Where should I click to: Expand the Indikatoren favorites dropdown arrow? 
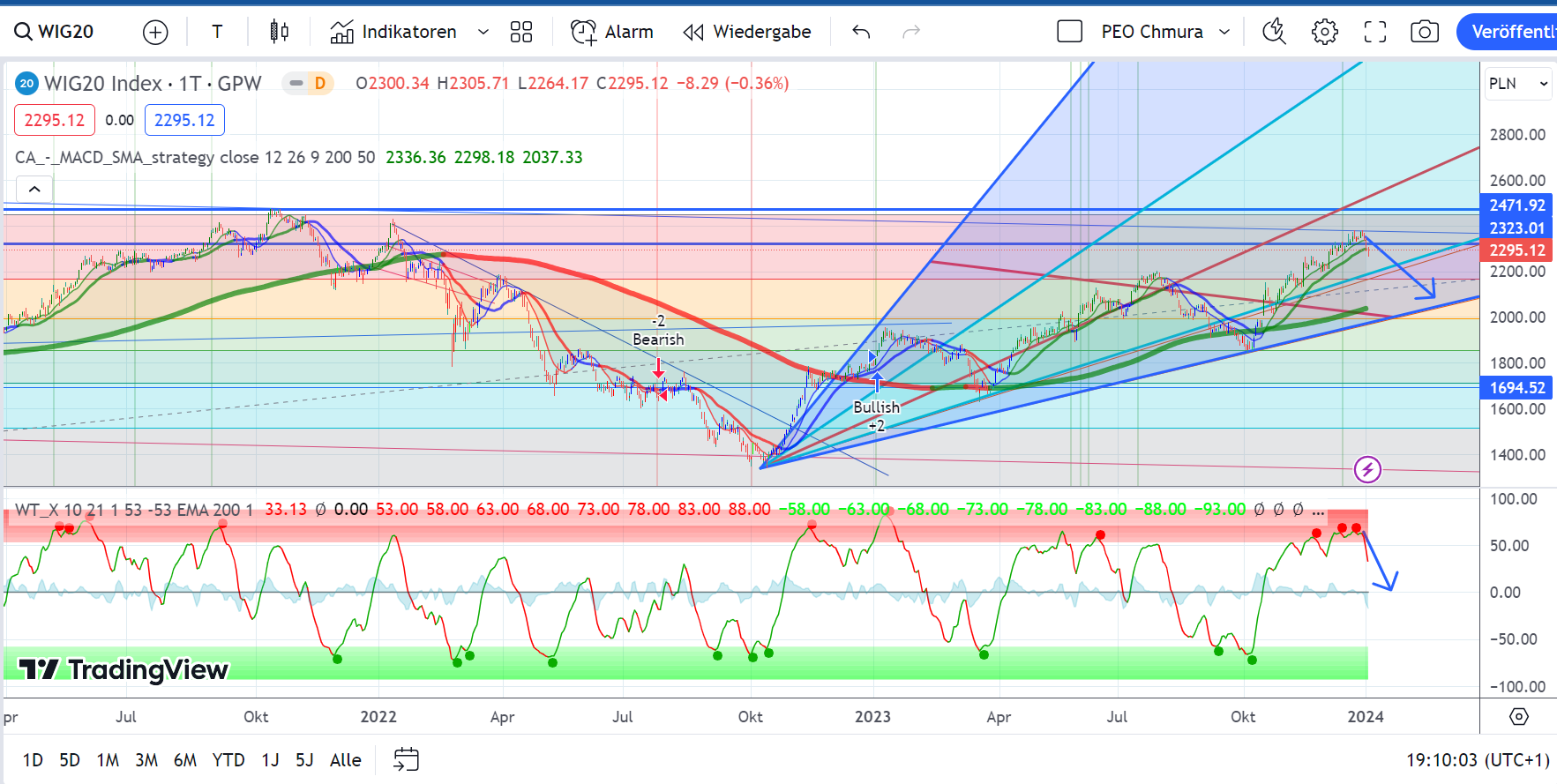[x=483, y=33]
